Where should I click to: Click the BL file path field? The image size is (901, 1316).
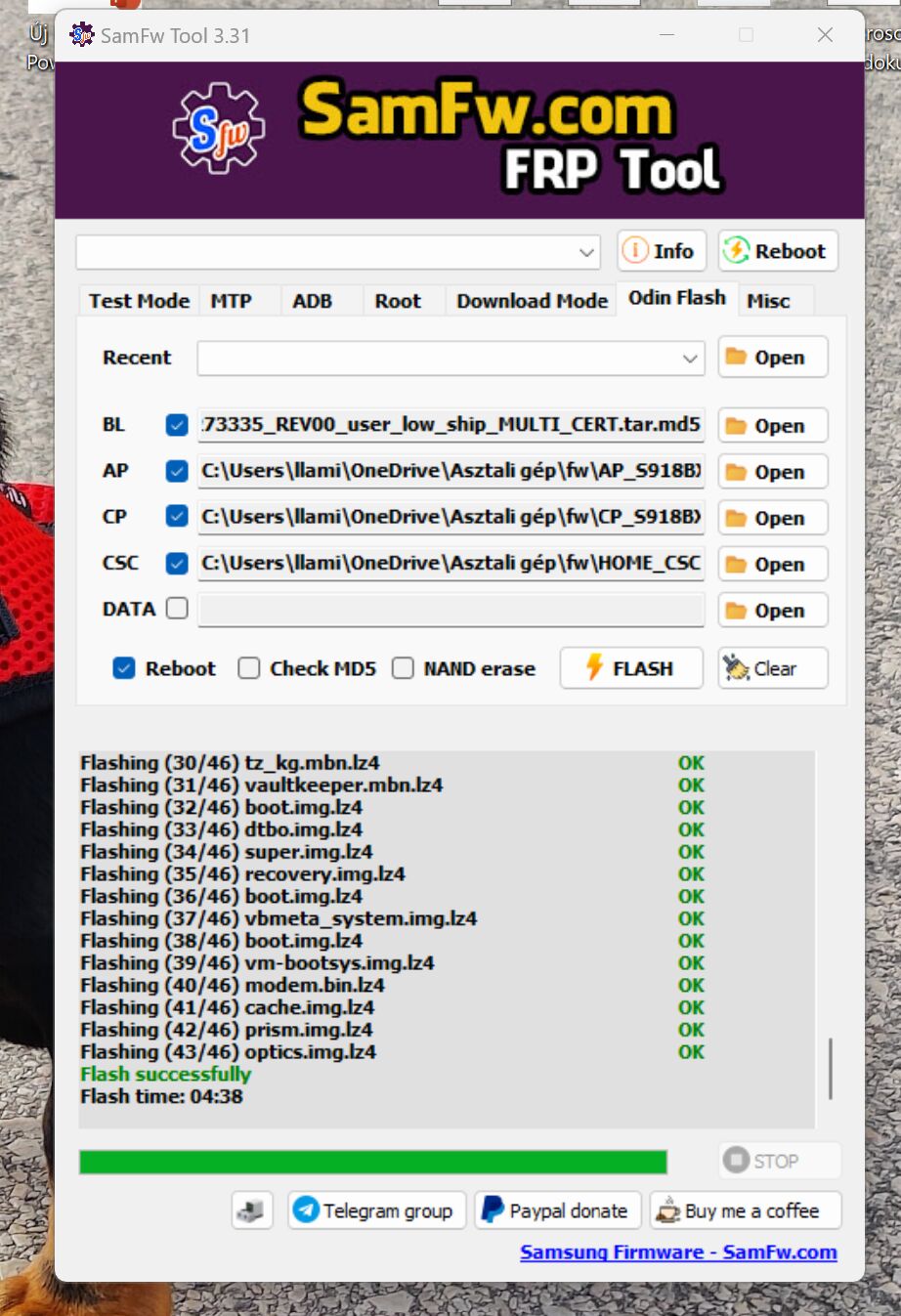click(x=450, y=425)
